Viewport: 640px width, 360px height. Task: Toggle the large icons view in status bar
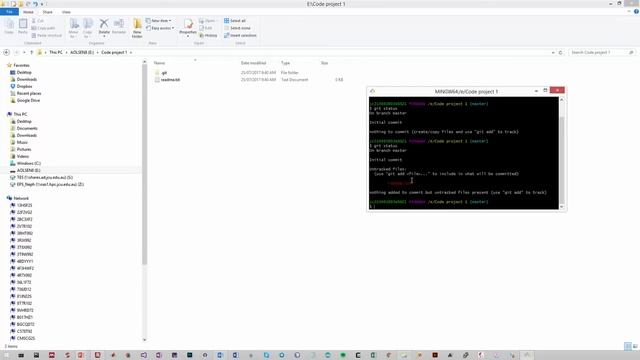coord(635,346)
